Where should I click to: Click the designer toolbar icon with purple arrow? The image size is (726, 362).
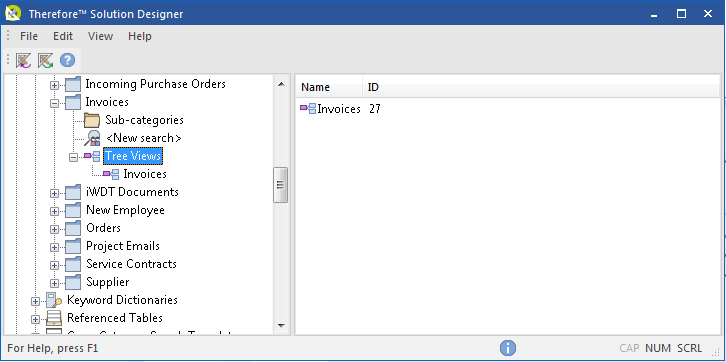click(23, 60)
